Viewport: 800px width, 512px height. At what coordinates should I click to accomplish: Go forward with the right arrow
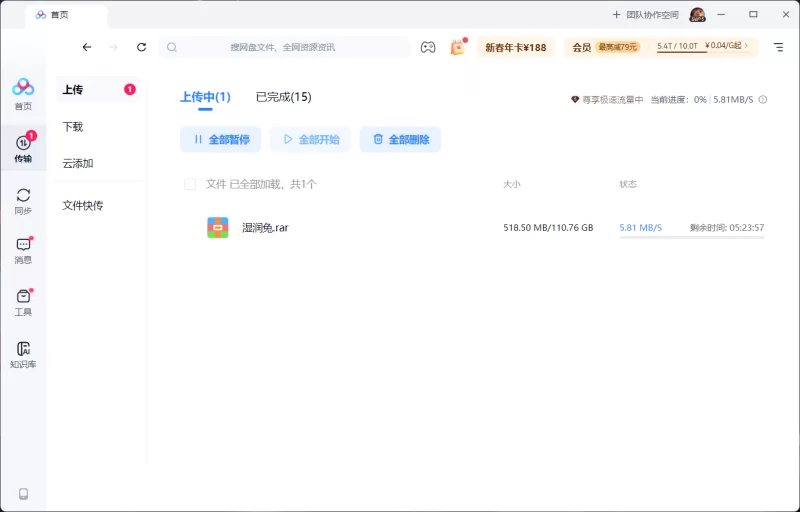coord(113,47)
